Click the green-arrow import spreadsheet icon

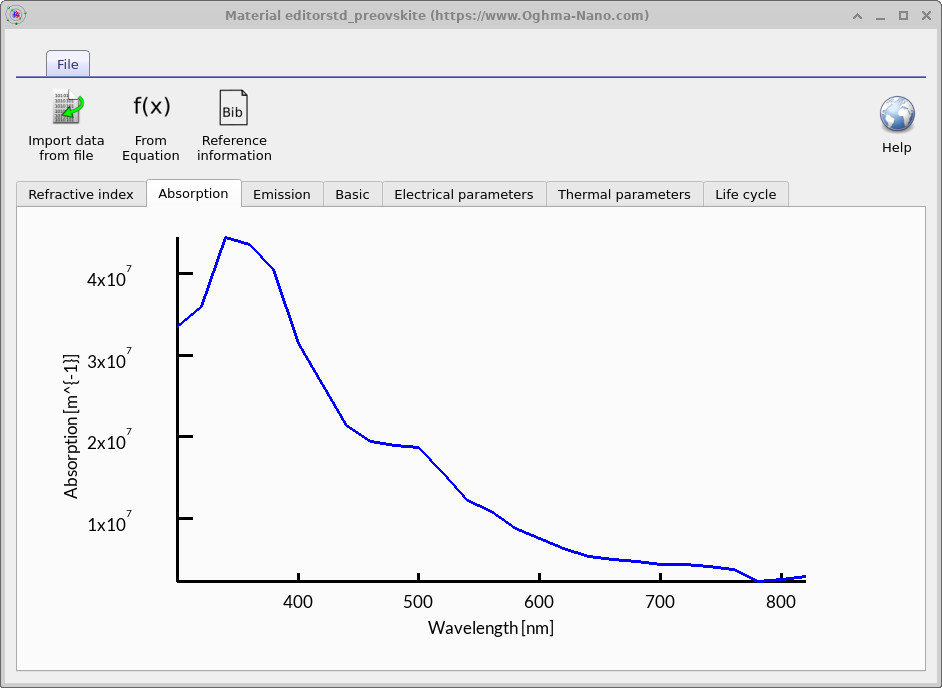pyautogui.click(x=66, y=106)
